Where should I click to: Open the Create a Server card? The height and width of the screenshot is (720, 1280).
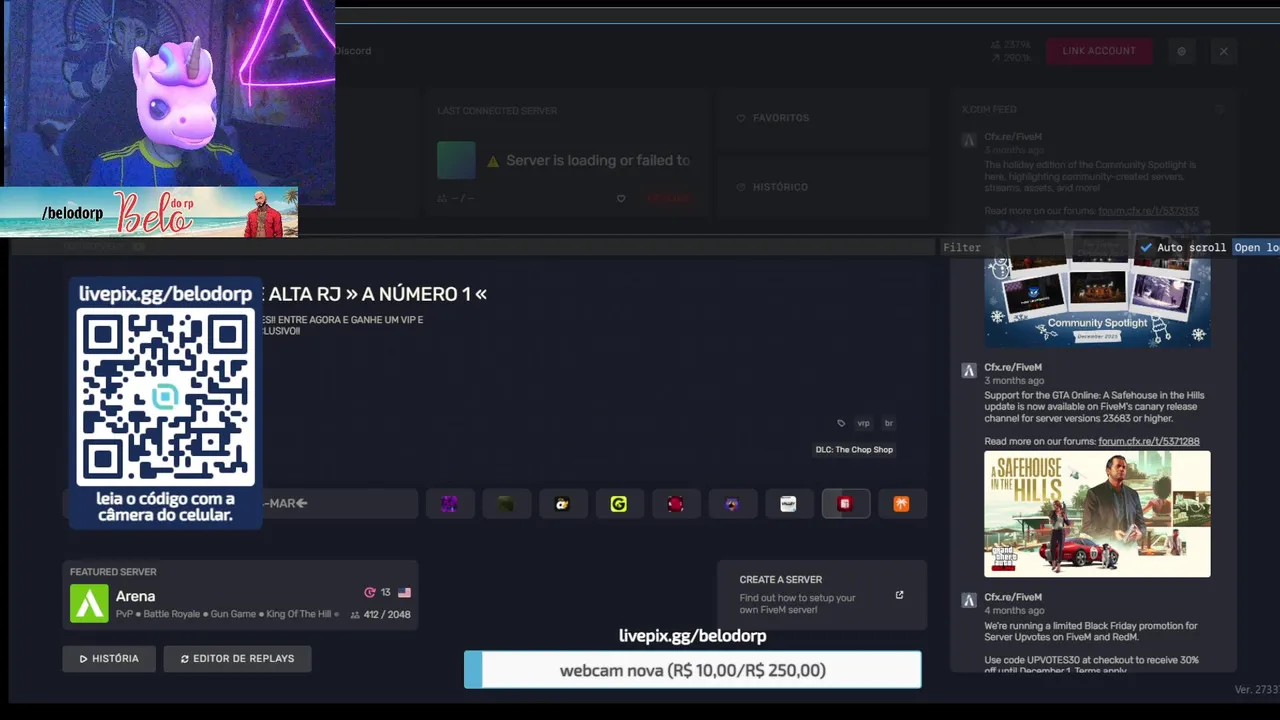(822, 594)
